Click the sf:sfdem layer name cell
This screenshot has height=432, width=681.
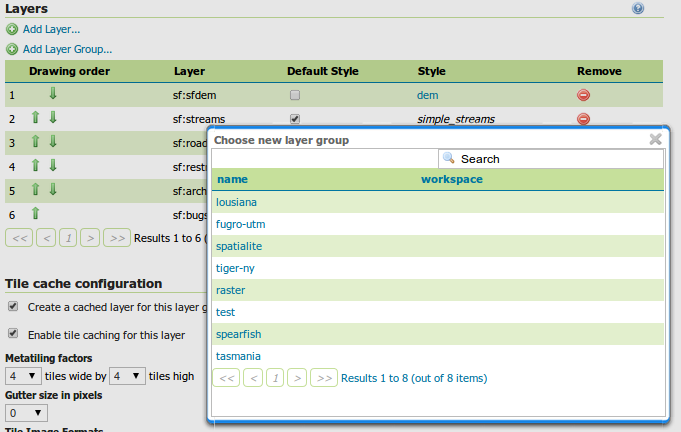(195, 95)
